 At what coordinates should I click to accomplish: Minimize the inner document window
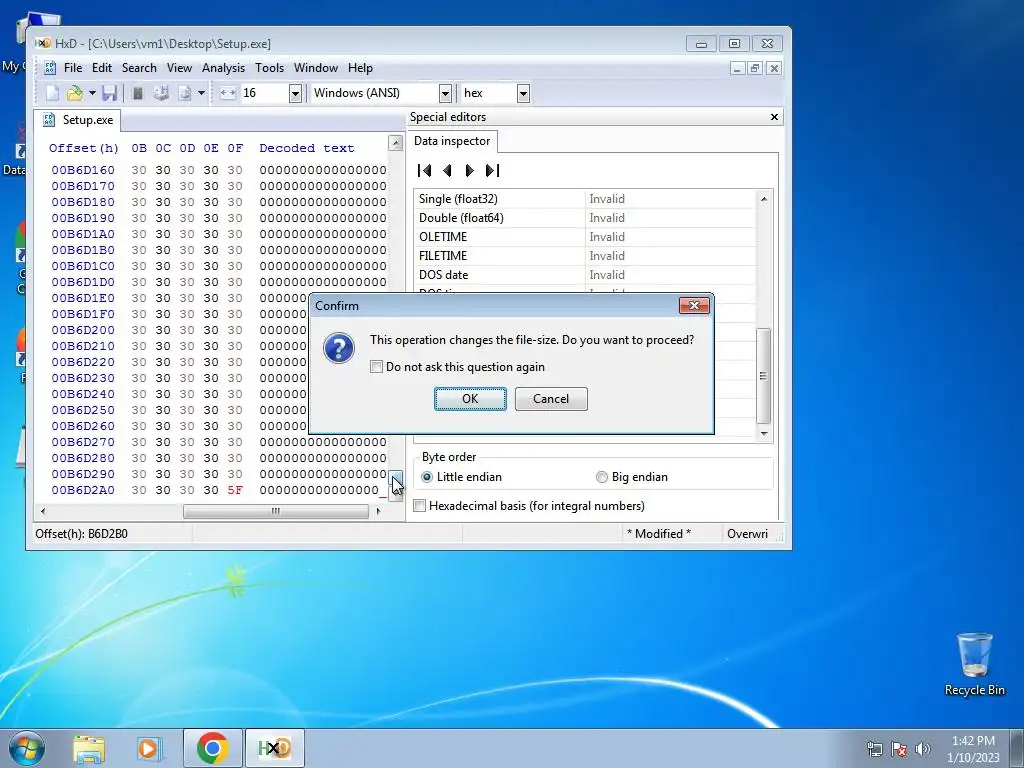point(737,68)
